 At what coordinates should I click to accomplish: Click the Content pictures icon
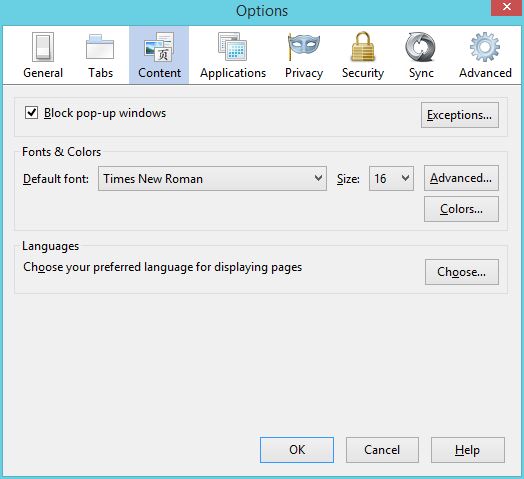(159, 47)
